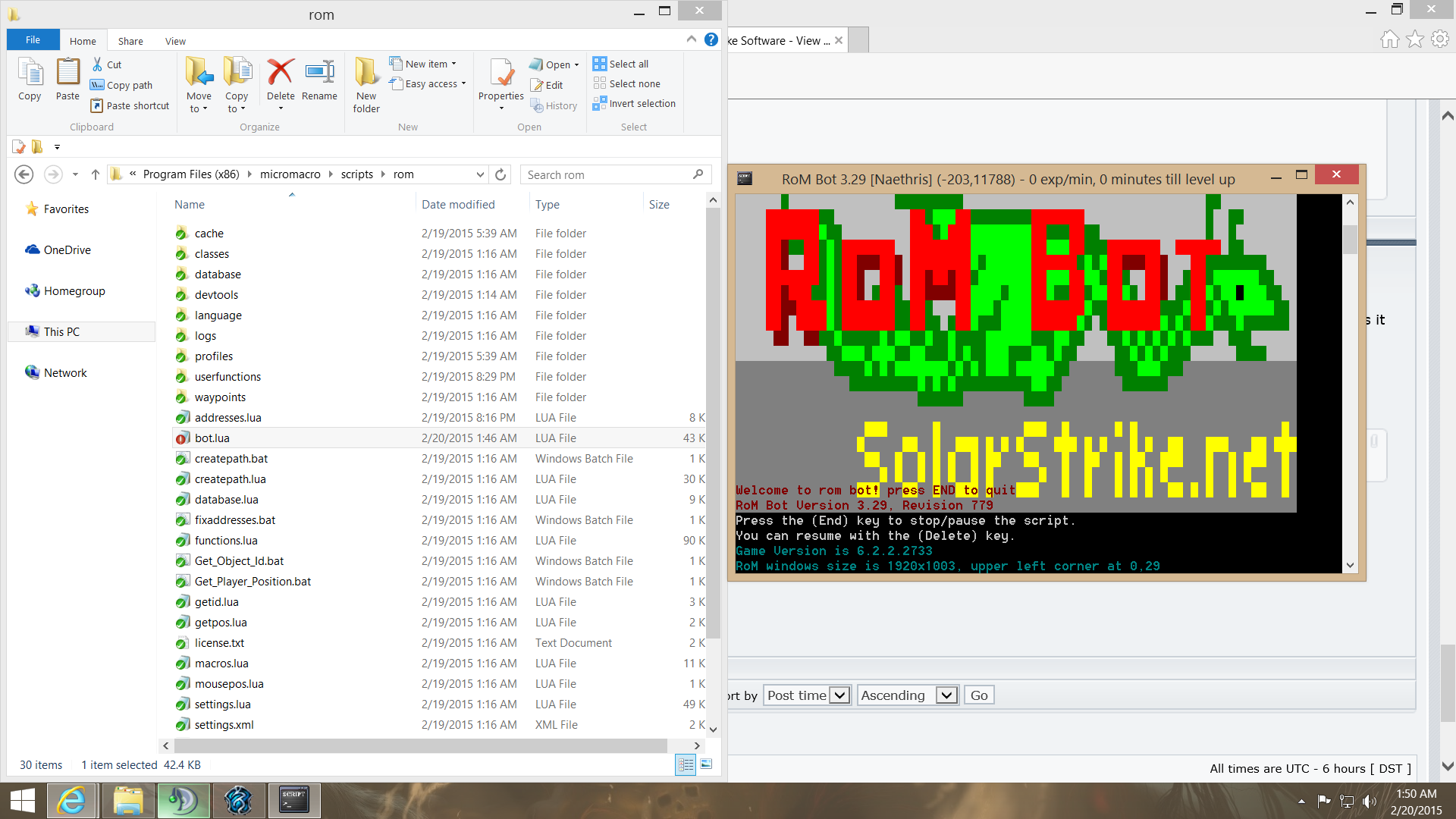Click the Explorer help question mark icon
The width and height of the screenshot is (1456, 819).
tap(711, 39)
